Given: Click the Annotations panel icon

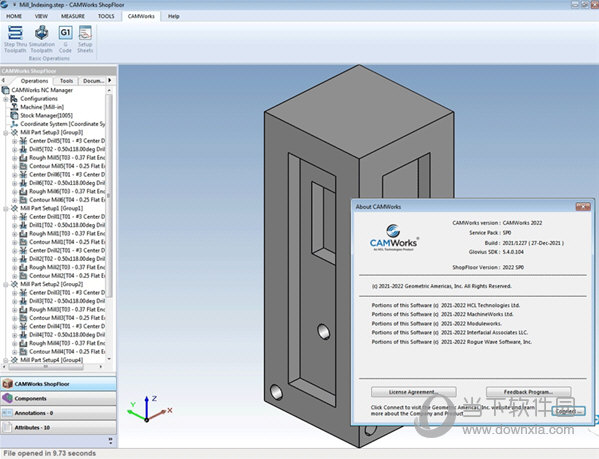Looking at the screenshot, I should tap(7, 413).
